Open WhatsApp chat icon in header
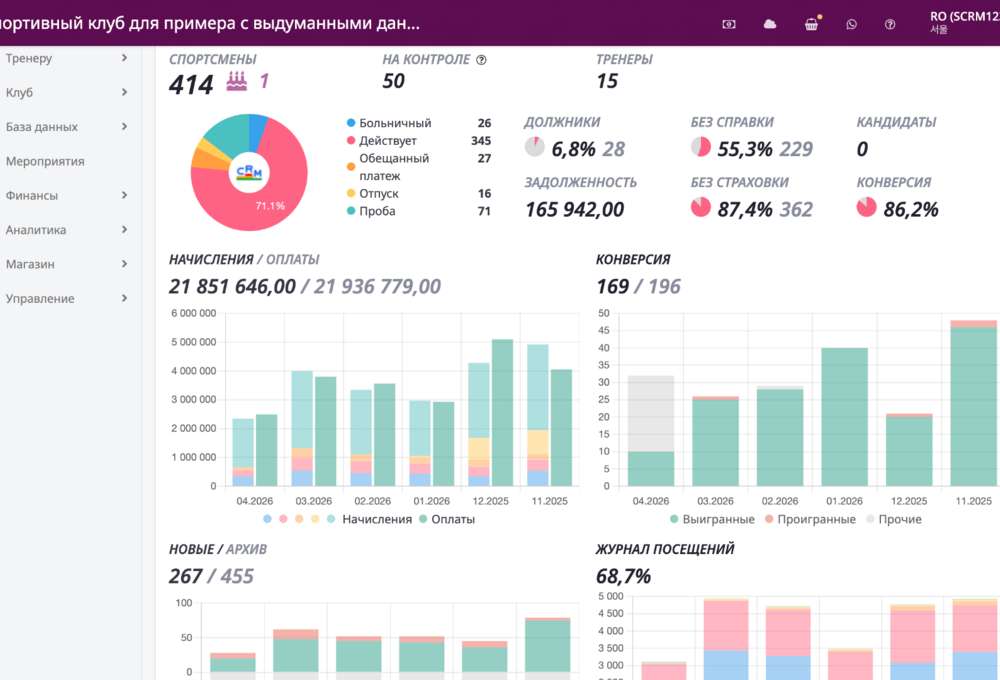 pyautogui.click(x=851, y=24)
